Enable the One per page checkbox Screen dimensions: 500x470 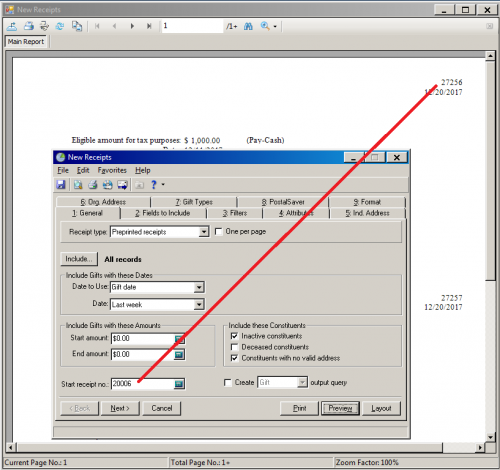(219, 231)
